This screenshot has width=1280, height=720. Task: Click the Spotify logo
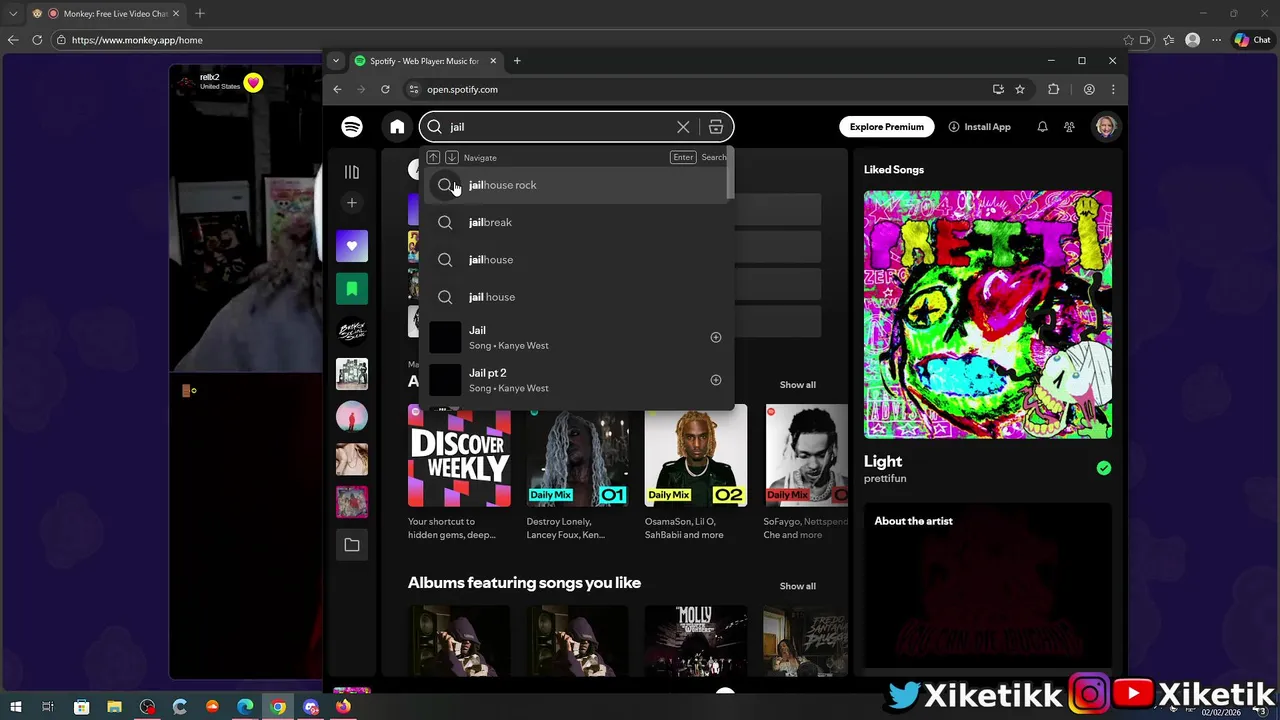click(x=352, y=127)
